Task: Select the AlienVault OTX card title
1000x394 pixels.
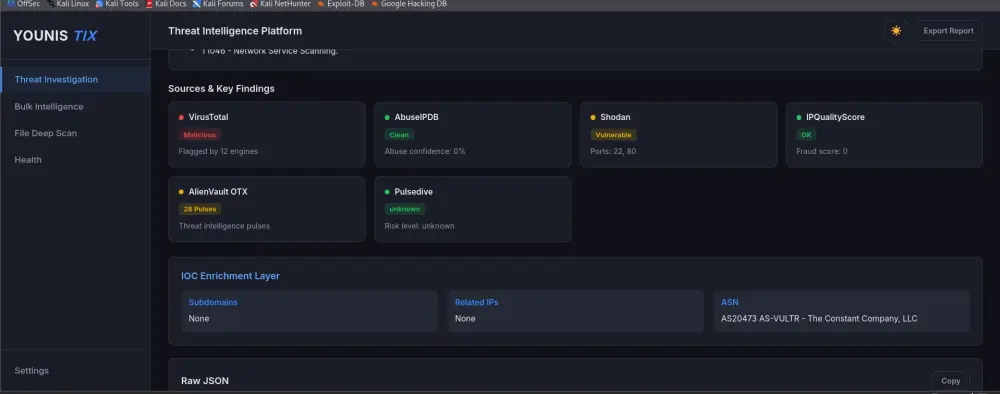Action: click(x=218, y=192)
